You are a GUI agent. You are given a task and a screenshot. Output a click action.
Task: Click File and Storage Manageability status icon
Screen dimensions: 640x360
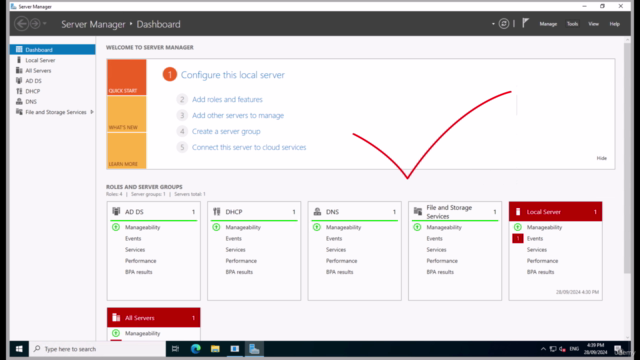(x=417, y=227)
